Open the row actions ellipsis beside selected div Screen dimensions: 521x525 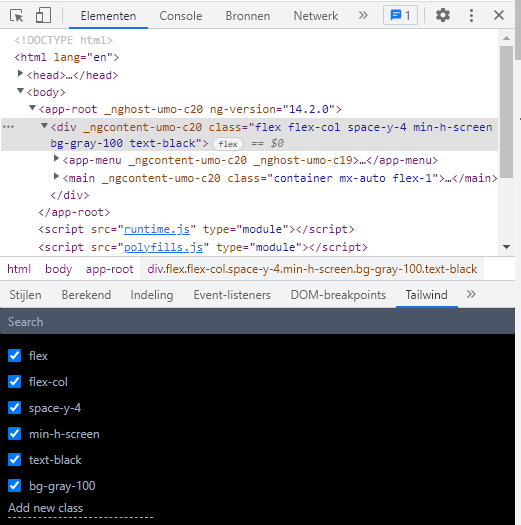pos(8,127)
